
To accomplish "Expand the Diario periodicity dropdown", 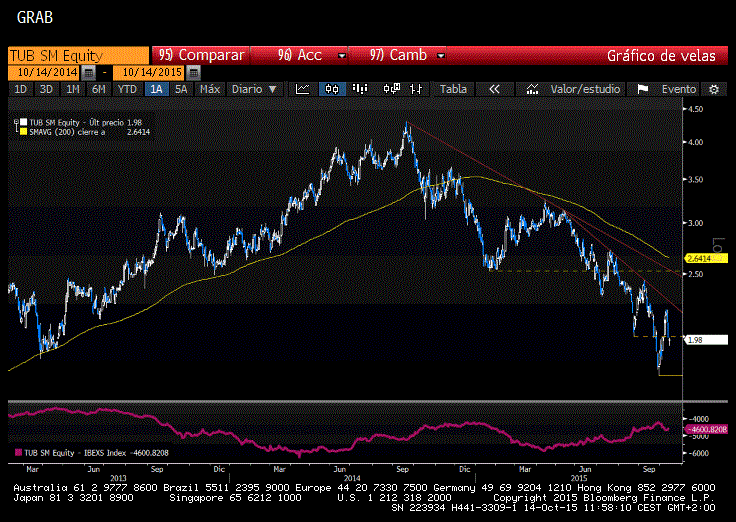I will 253,89.
